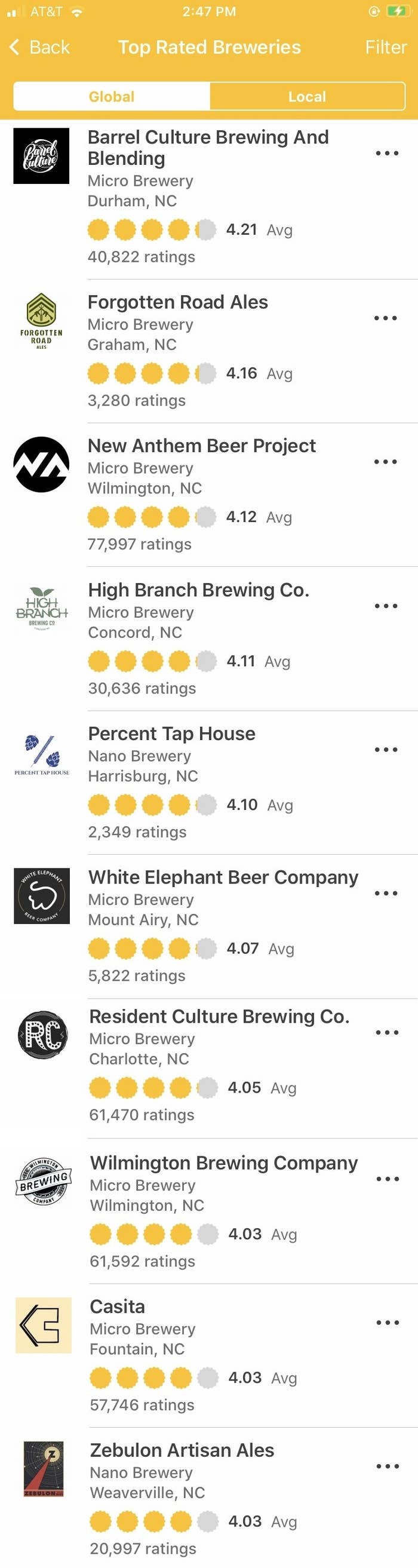
Task: Show more options for Wilmington Brewing Company
Action: [388, 1179]
